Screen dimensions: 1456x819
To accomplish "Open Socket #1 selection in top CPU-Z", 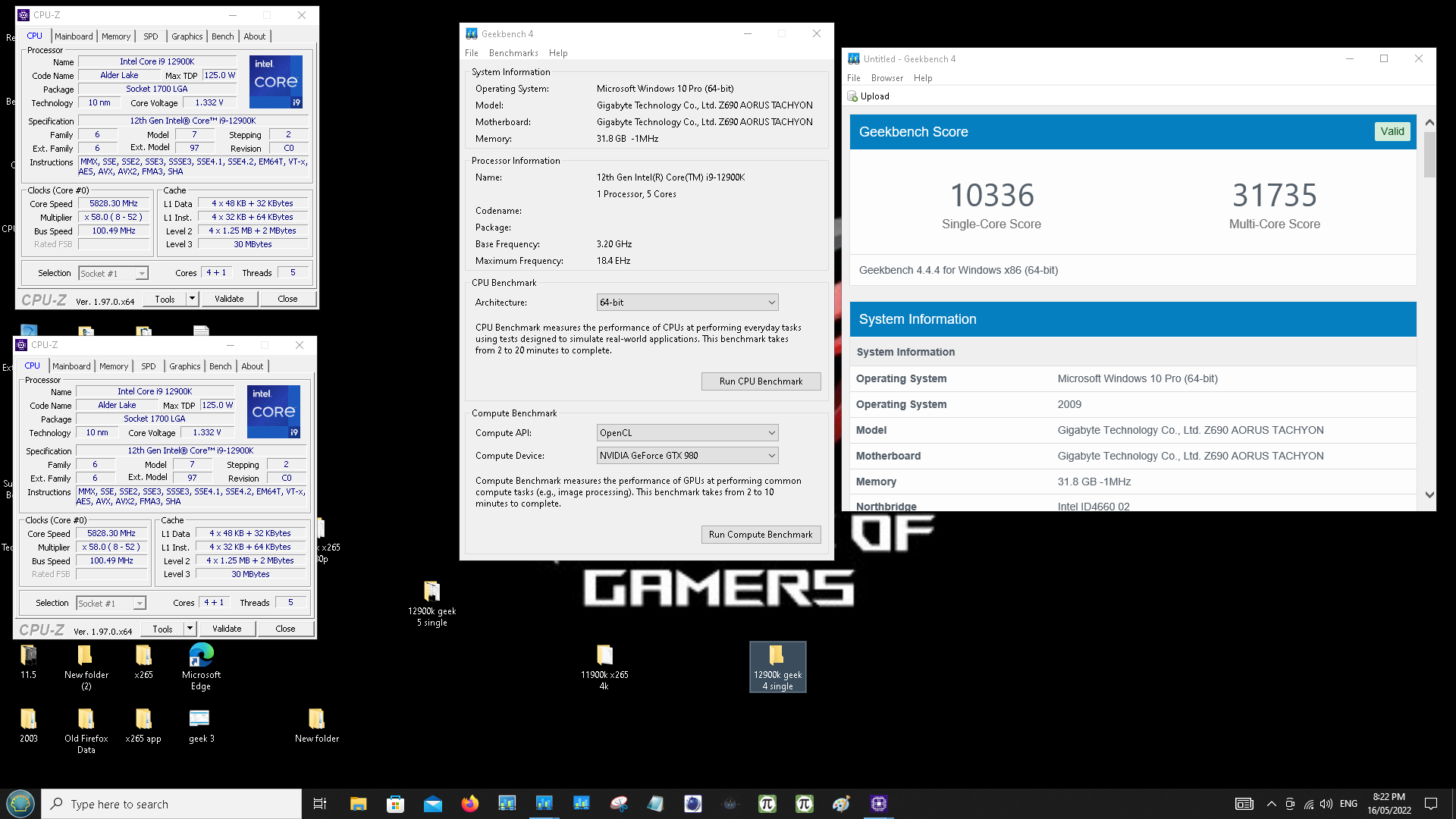I will point(113,274).
